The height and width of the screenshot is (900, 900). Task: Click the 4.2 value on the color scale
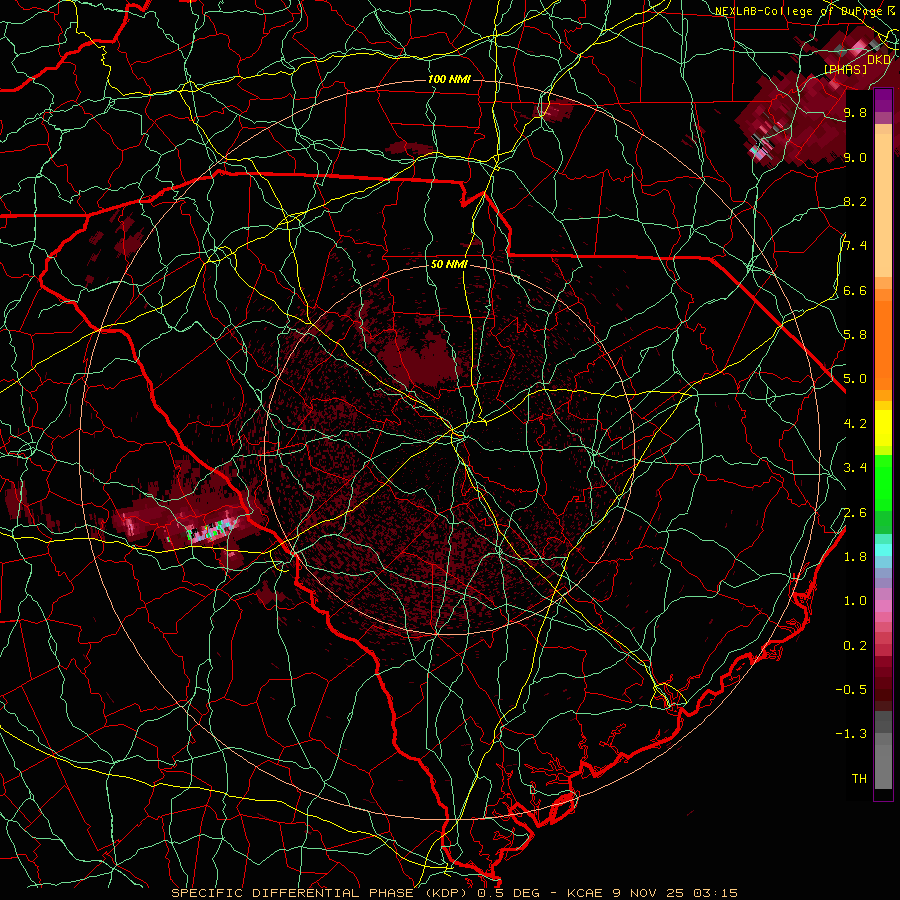(x=855, y=424)
